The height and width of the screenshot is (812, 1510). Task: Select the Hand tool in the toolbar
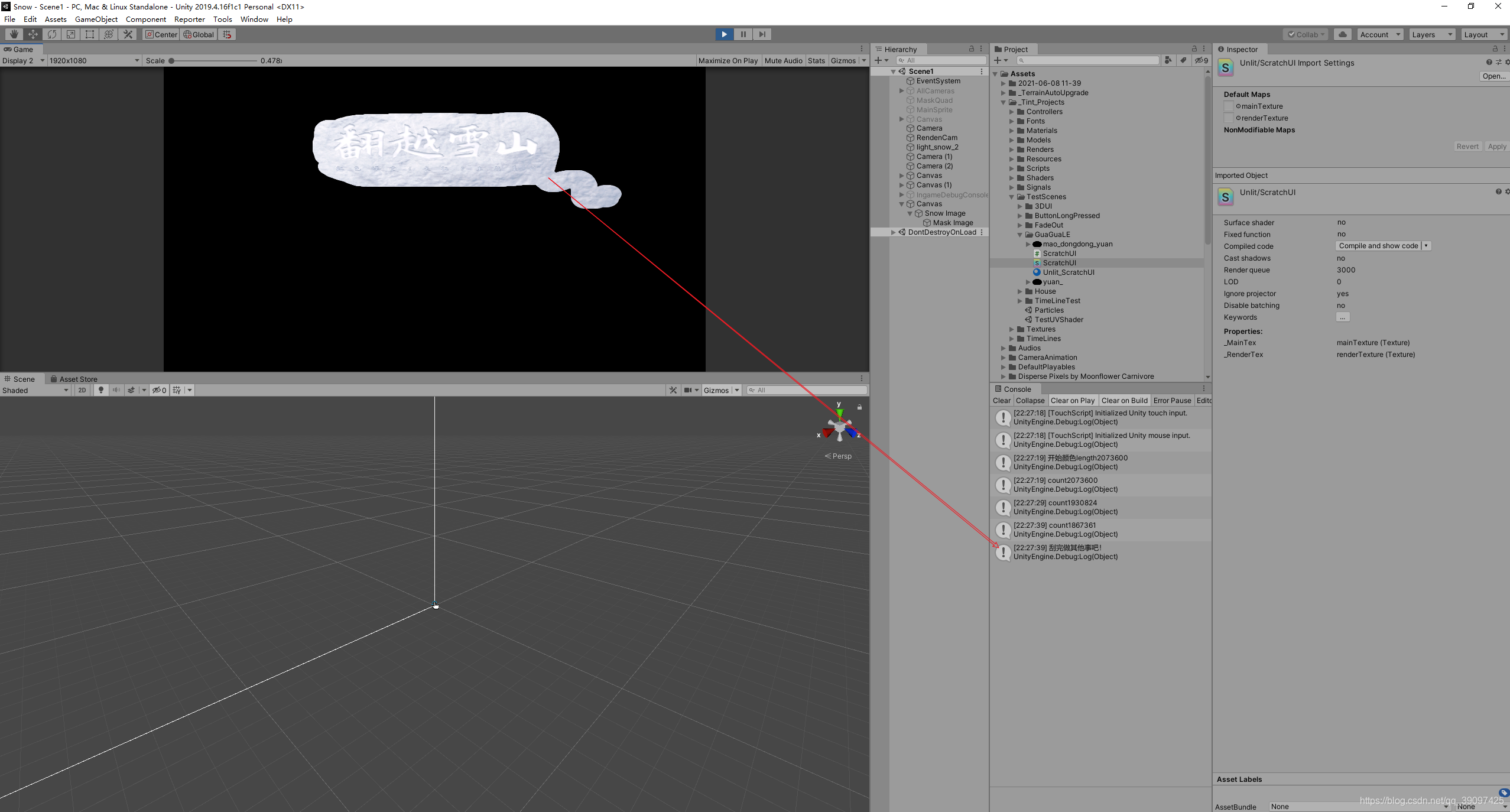14,34
